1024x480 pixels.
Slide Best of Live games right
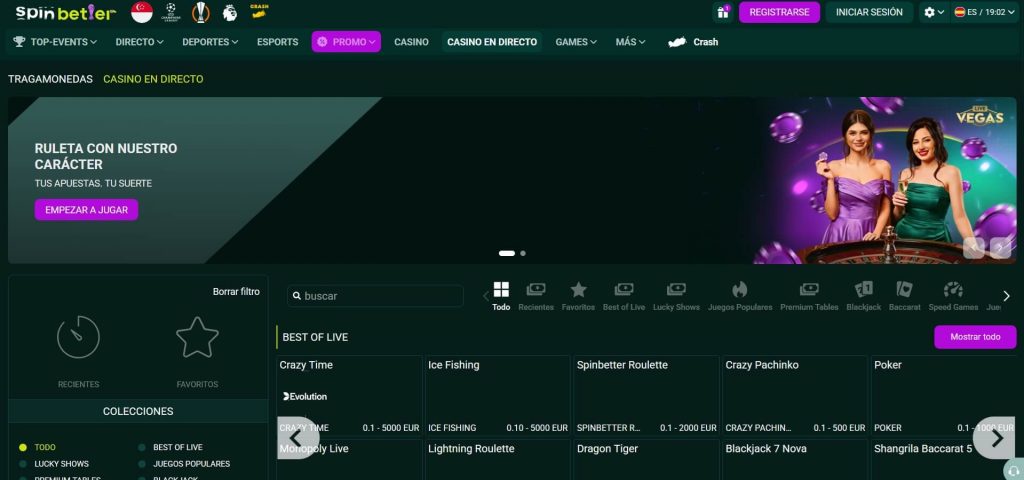994,438
